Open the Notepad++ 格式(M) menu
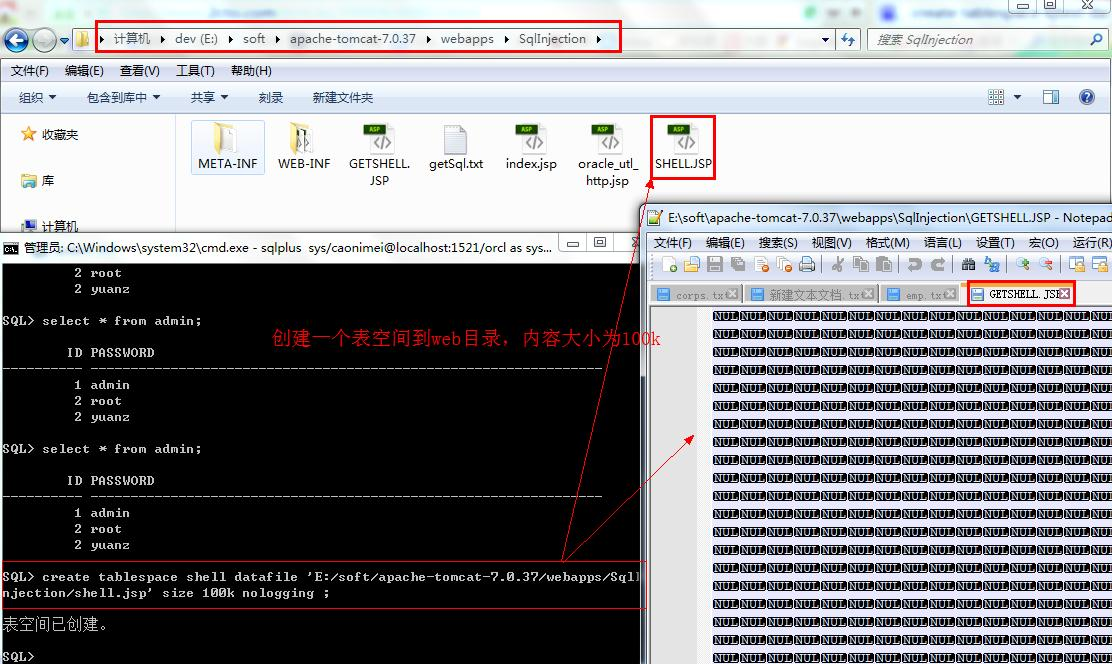This screenshot has width=1112, height=664. pos(887,243)
